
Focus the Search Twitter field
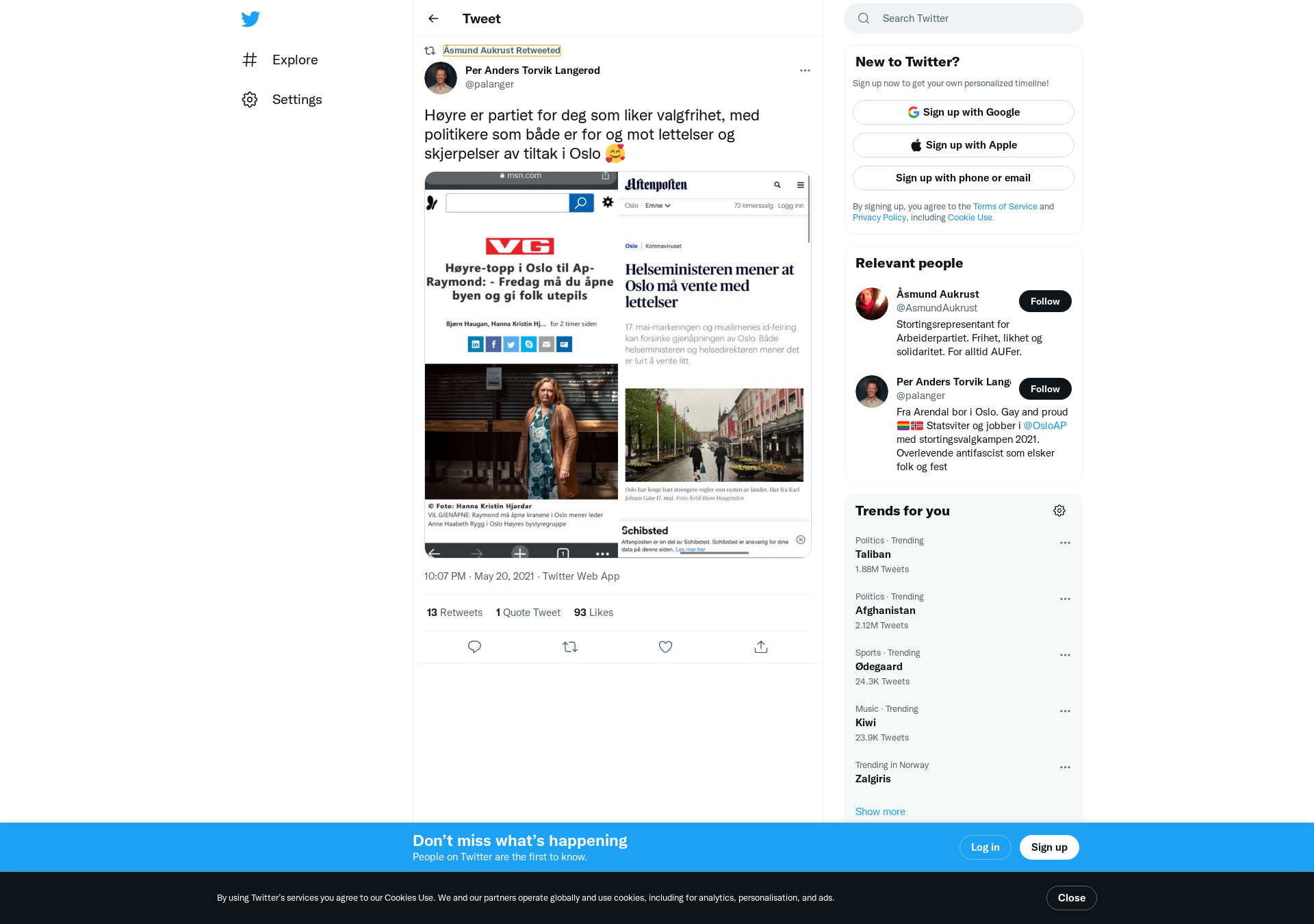964,18
